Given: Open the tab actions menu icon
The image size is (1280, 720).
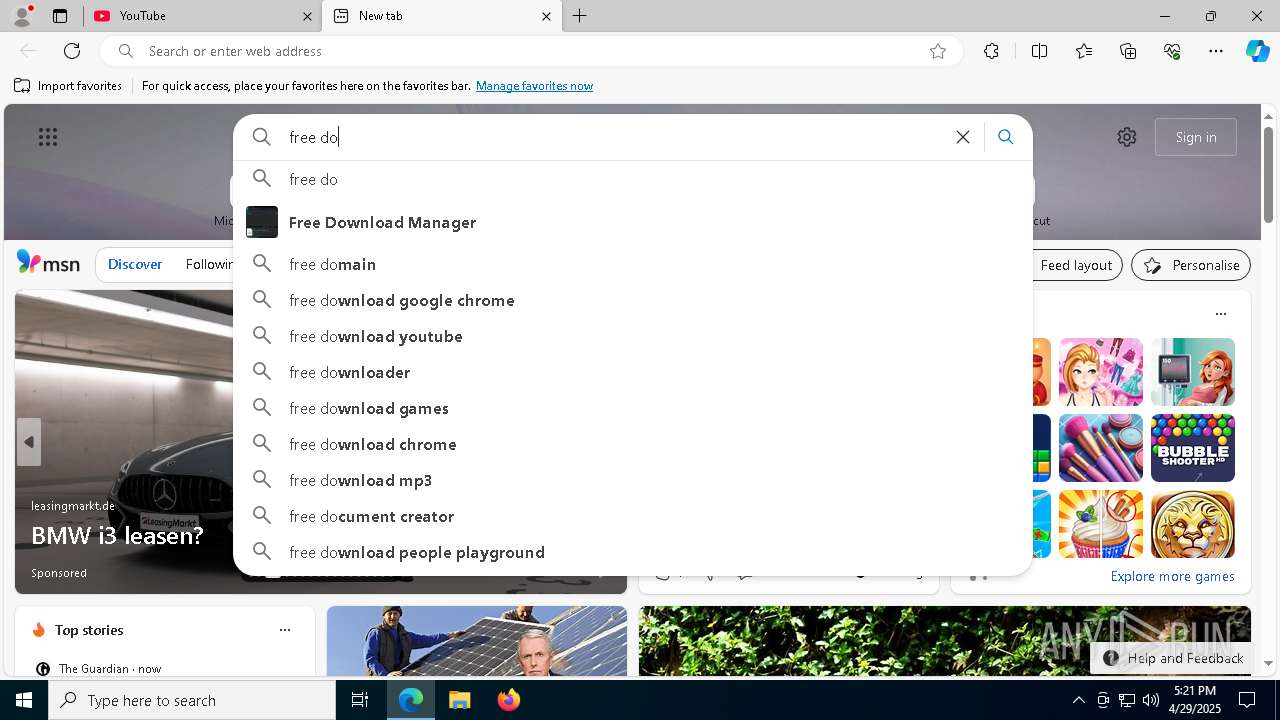Looking at the screenshot, I should 60,16.
